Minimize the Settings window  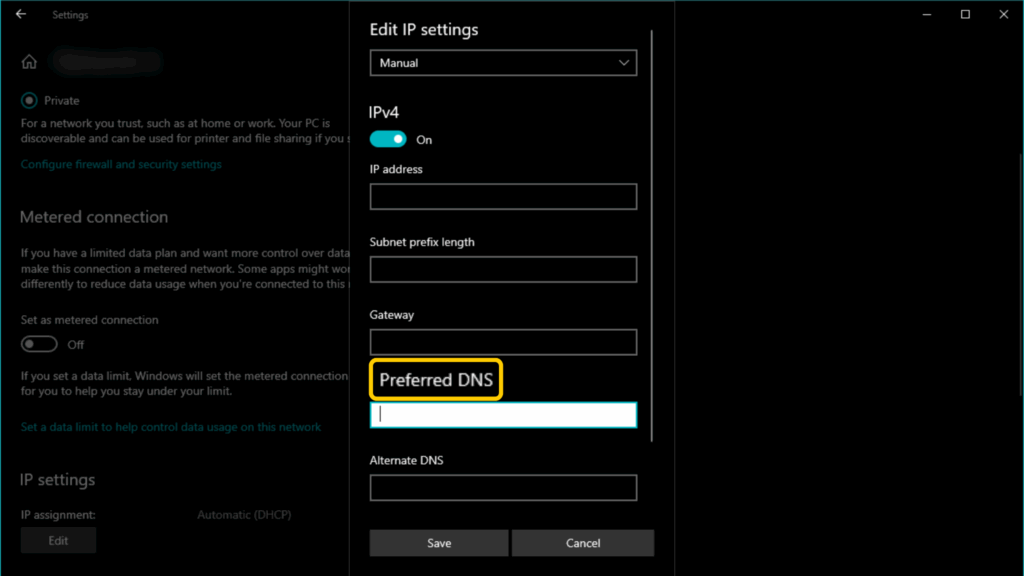pos(927,14)
